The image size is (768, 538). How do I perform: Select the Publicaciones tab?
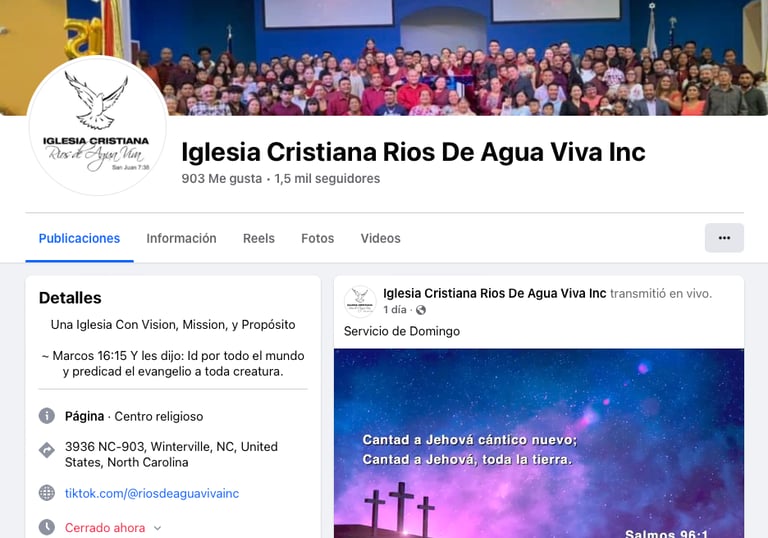(79, 238)
